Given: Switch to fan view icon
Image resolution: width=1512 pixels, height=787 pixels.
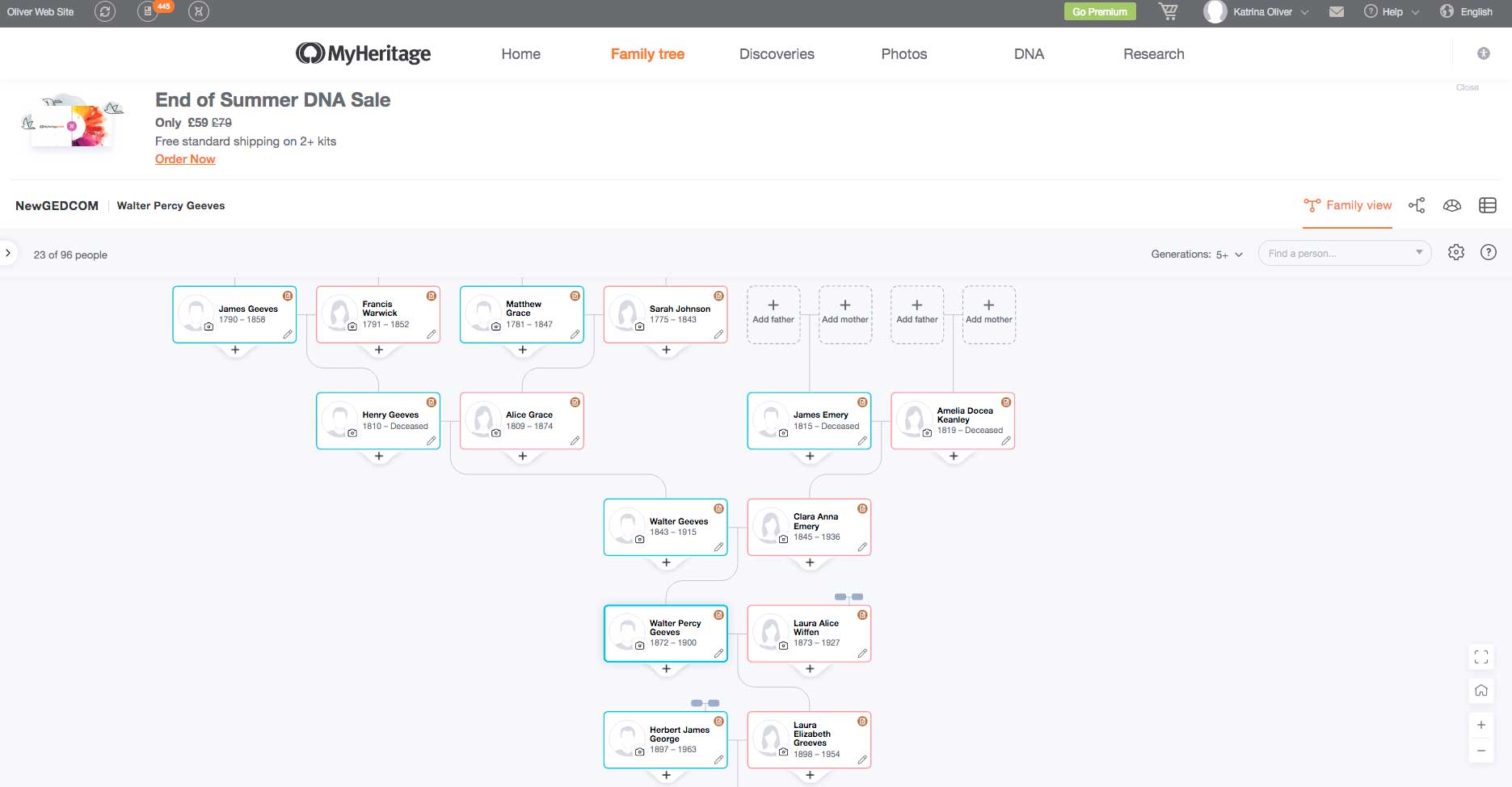Looking at the screenshot, I should 1452,205.
